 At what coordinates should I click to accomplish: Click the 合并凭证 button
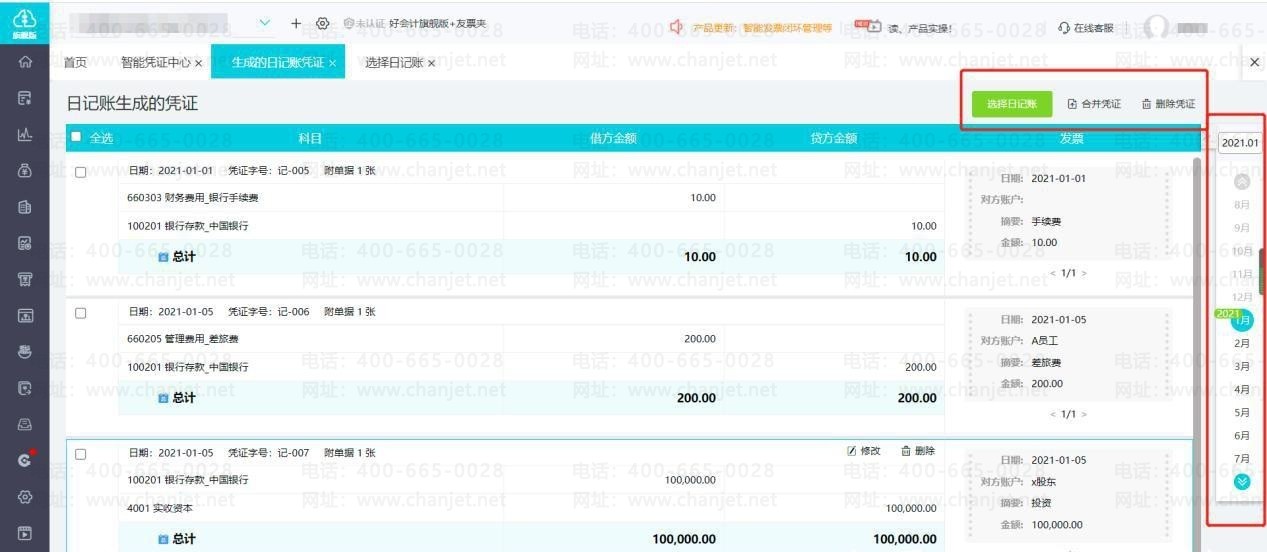[x=1094, y=104]
